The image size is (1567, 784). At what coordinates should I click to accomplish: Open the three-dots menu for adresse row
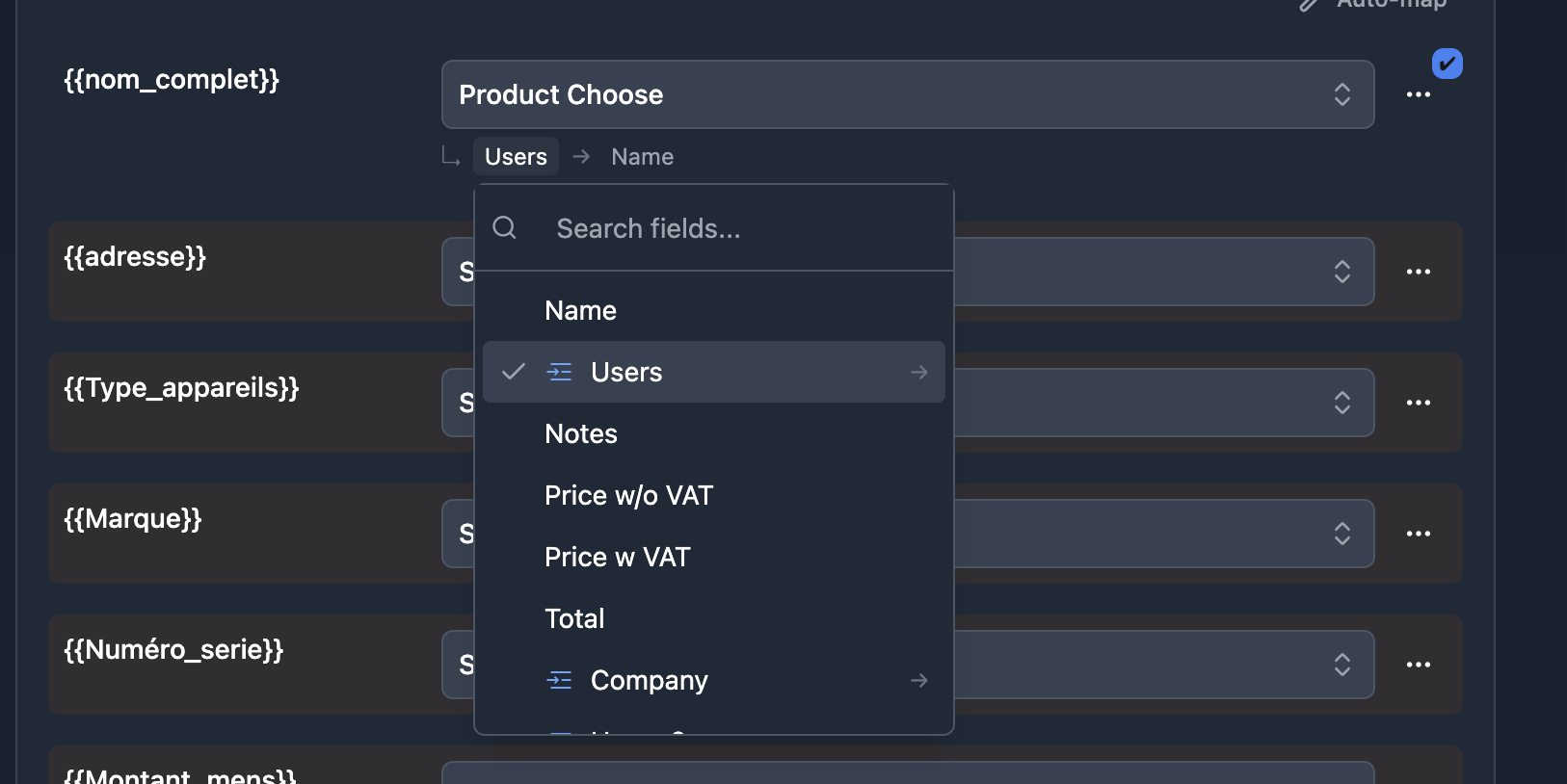pos(1418,272)
